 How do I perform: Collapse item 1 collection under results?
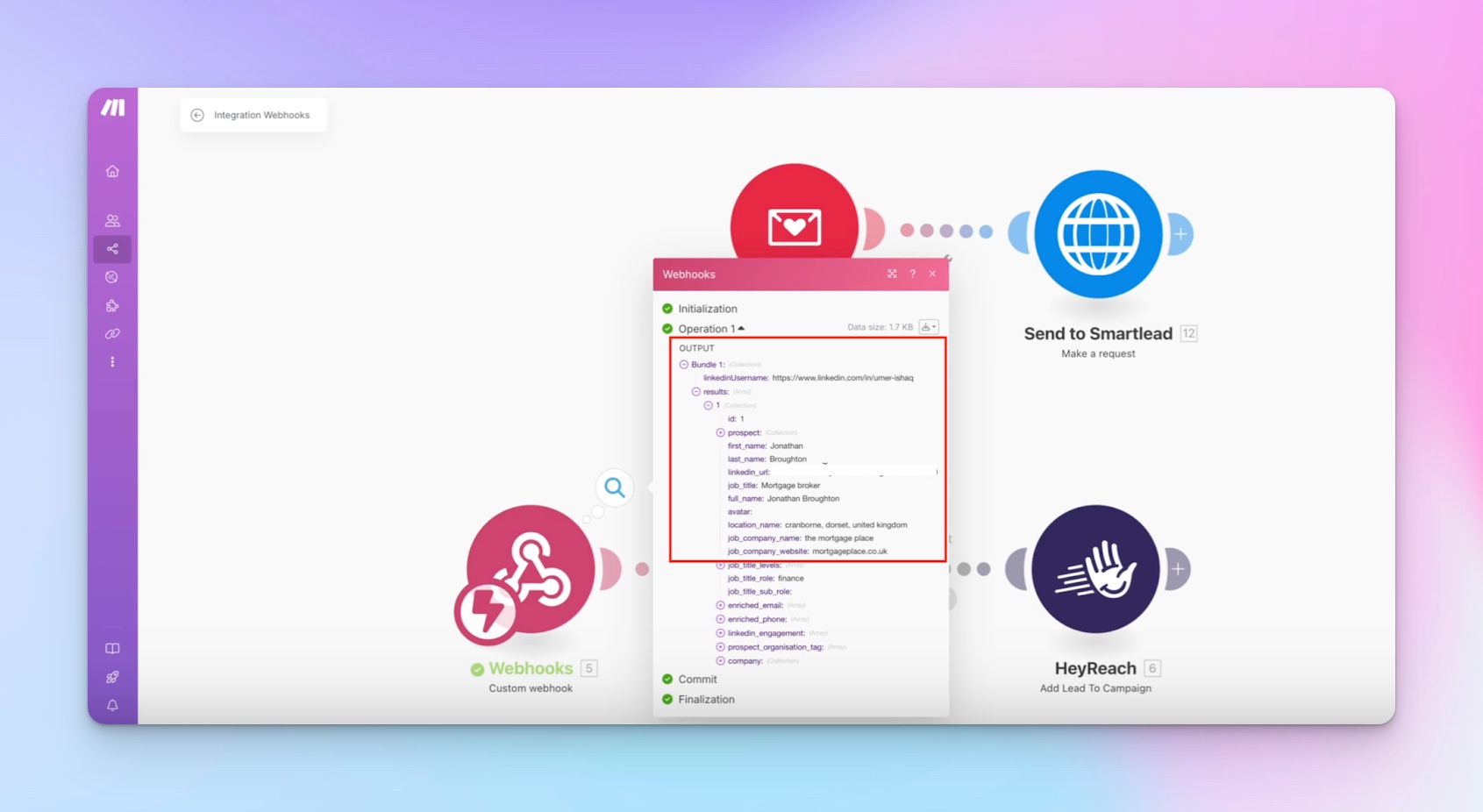pos(709,405)
